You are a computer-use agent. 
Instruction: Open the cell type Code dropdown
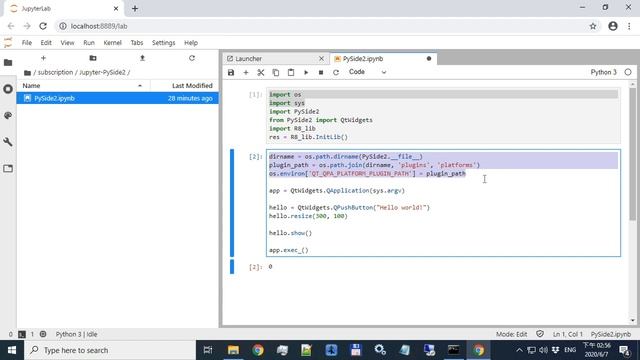(367, 72)
